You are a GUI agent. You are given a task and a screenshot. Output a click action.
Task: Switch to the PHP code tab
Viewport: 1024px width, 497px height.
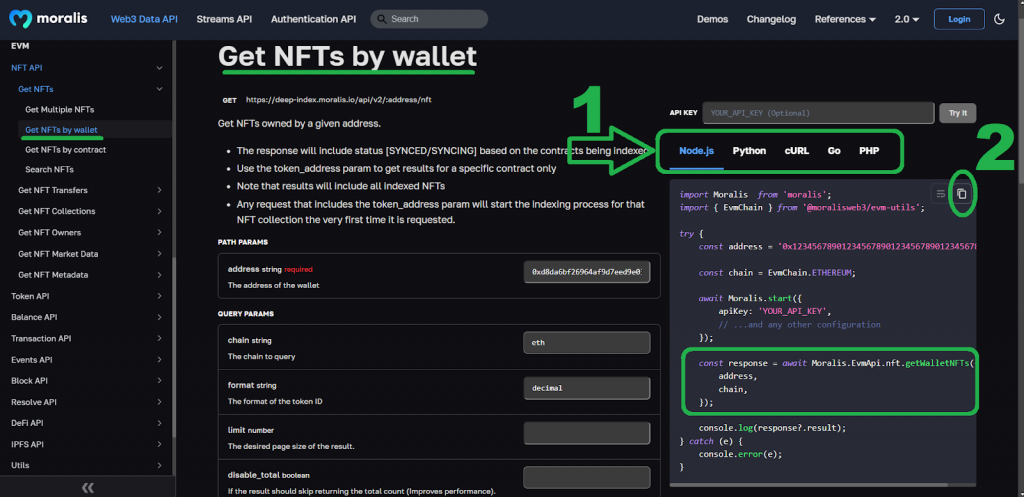point(869,151)
